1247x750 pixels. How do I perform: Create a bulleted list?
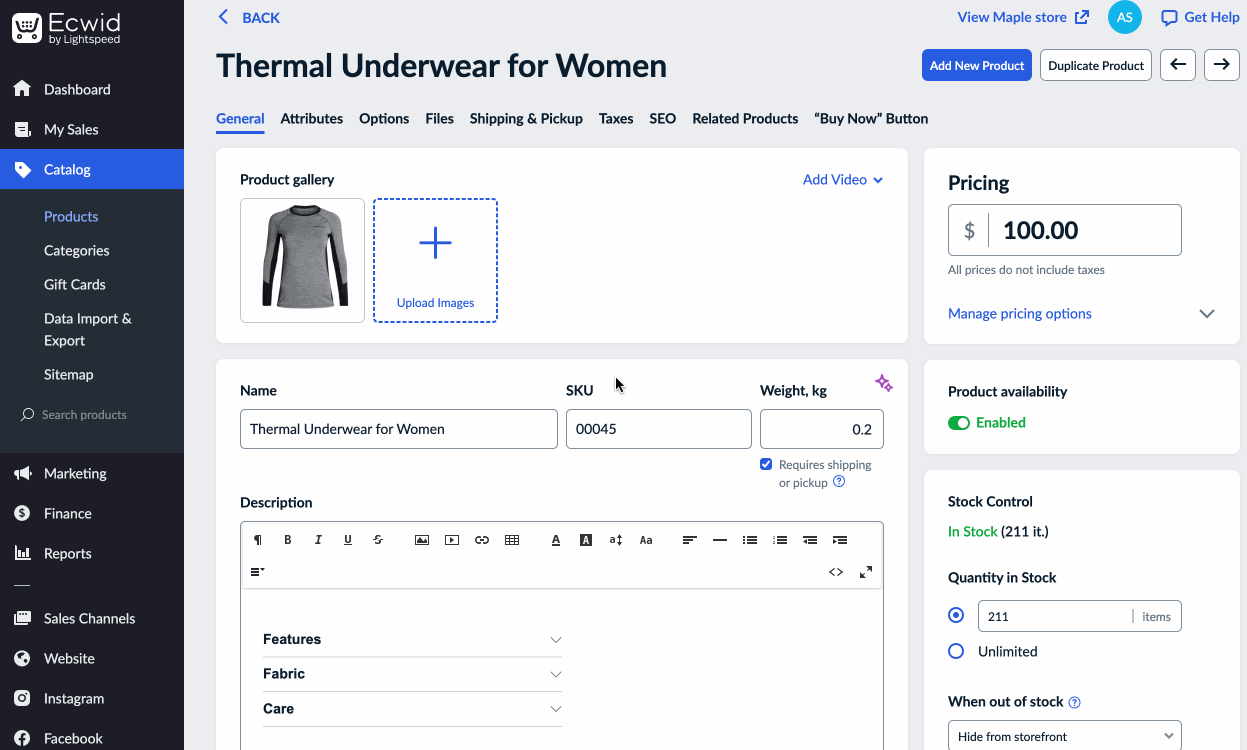coord(750,540)
